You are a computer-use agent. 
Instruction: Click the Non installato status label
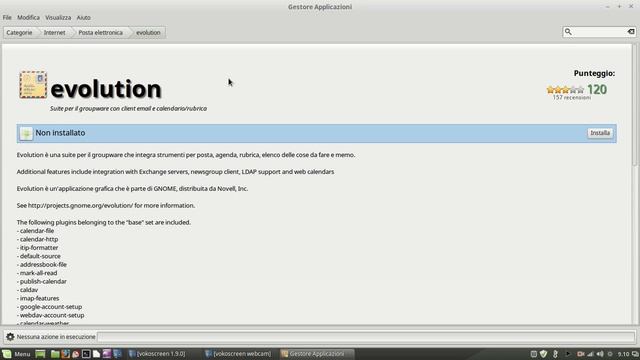point(60,133)
